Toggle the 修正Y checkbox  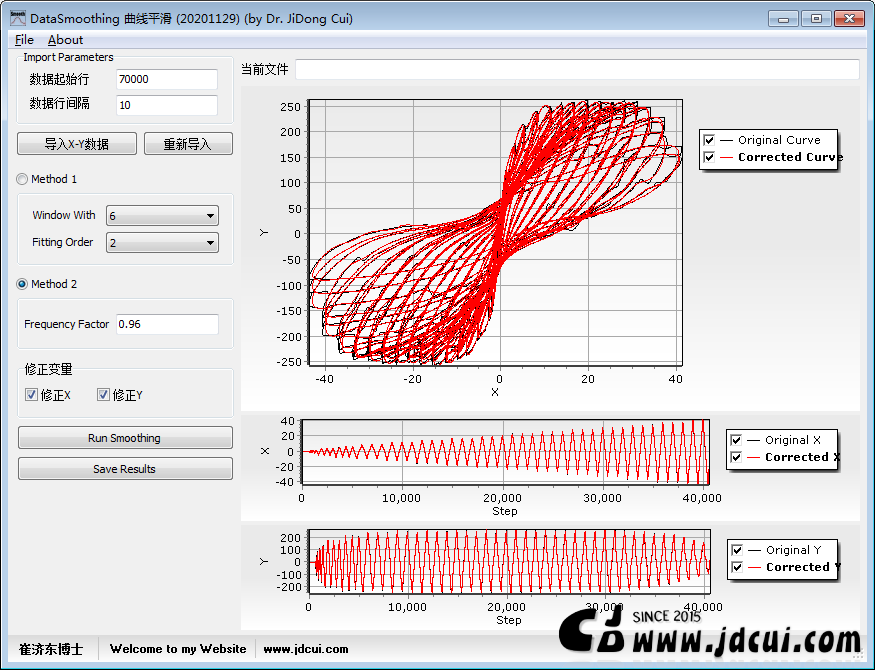[103, 395]
